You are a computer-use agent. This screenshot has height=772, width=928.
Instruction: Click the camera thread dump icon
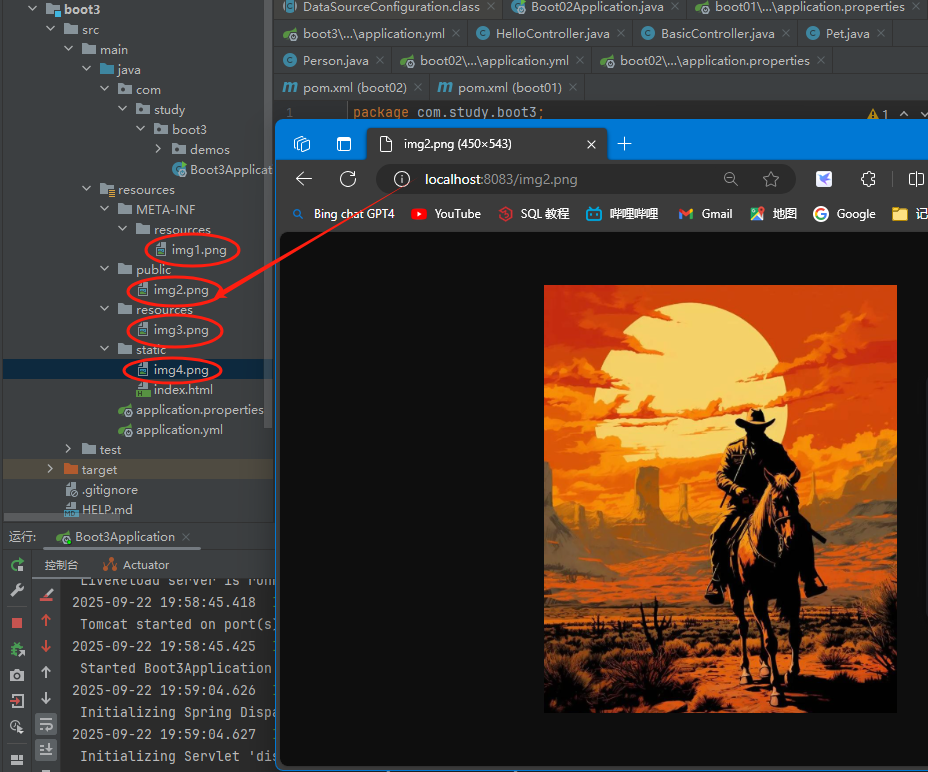click(x=17, y=675)
